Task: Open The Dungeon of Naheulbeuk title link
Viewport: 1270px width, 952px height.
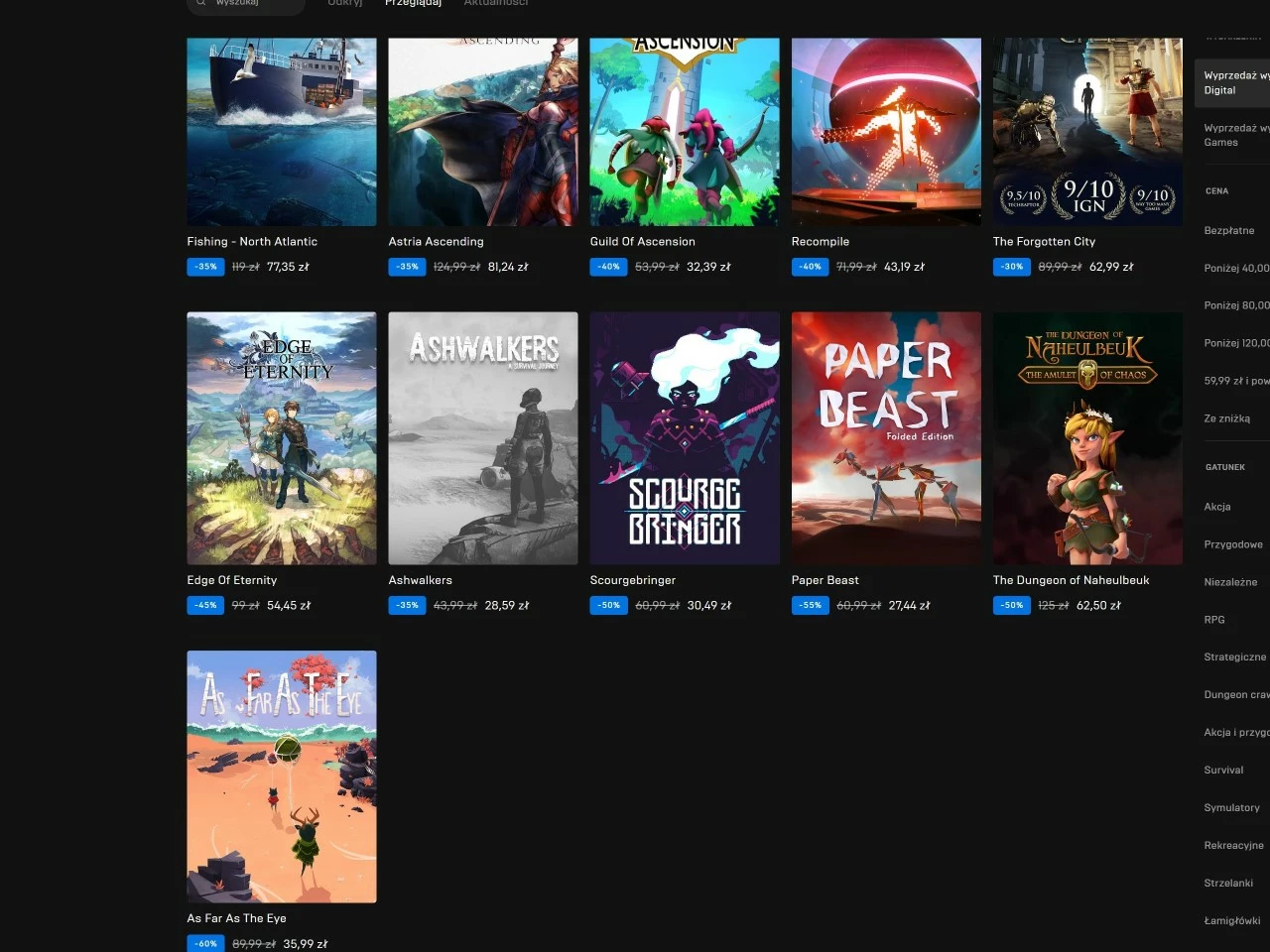Action: (1071, 580)
